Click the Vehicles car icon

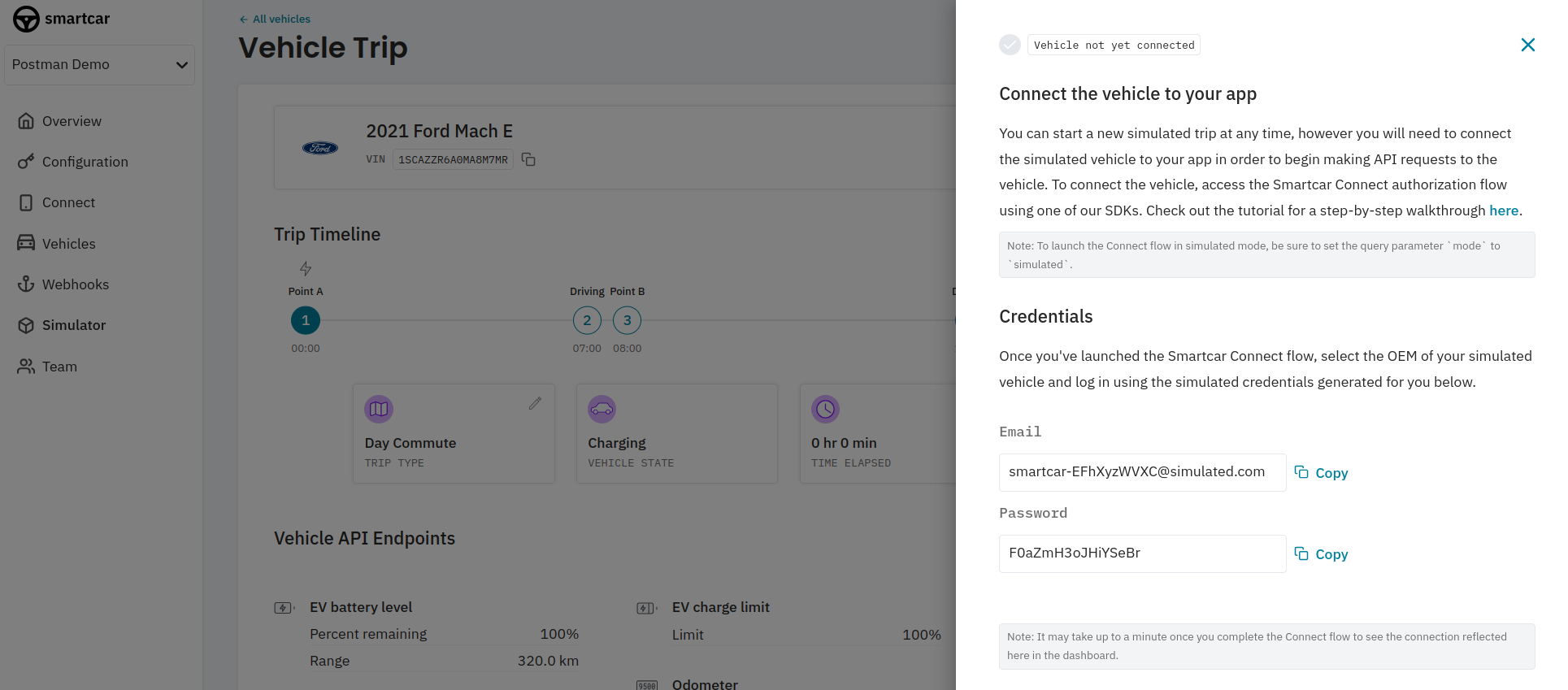26,243
